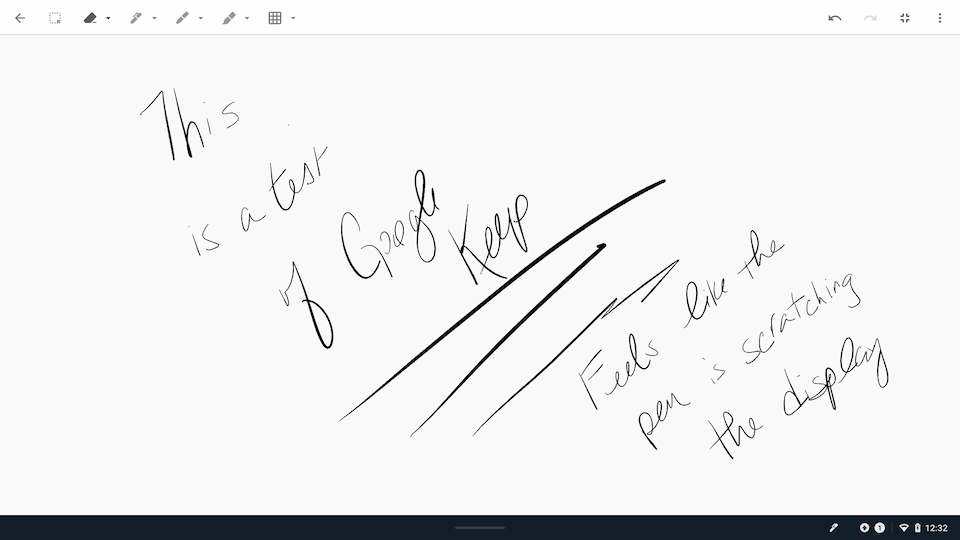The height and width of the screenshot is (540, 960).
Task: Choose the dotted-square selection tool
Action: pyautogui.click(x=55, y=18)
